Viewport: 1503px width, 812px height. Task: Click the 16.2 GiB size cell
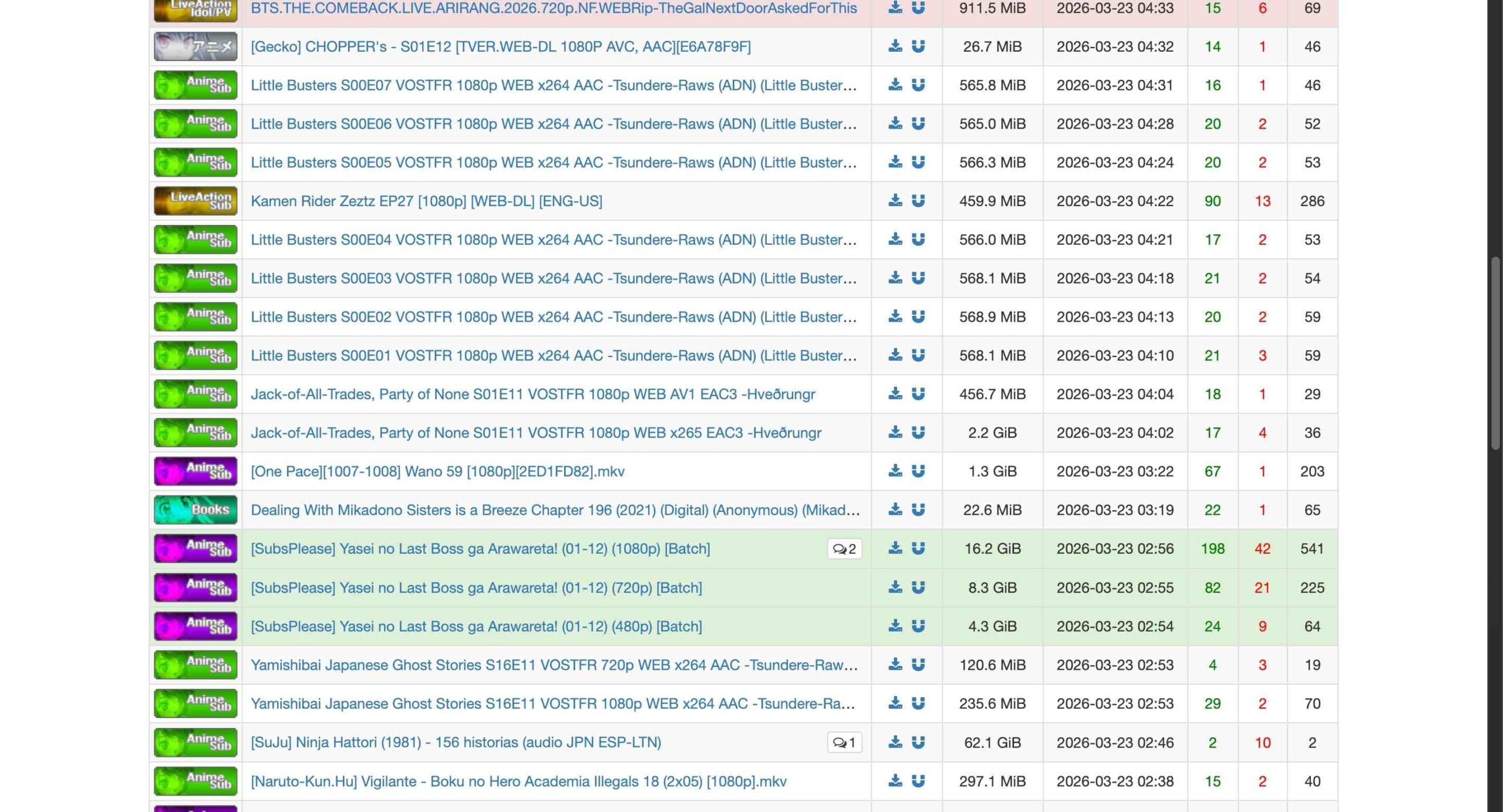992,548
